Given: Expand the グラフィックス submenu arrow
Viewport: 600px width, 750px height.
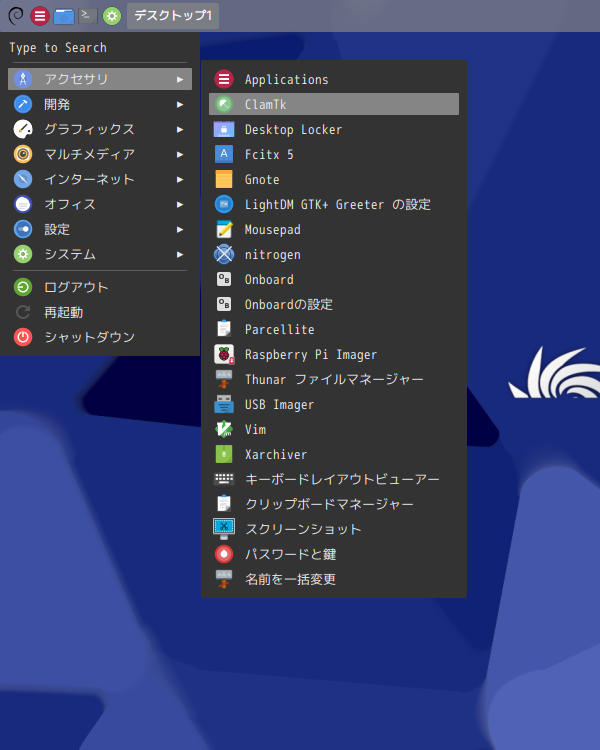Looking at the screenshot, I should [x=180, y=129].
